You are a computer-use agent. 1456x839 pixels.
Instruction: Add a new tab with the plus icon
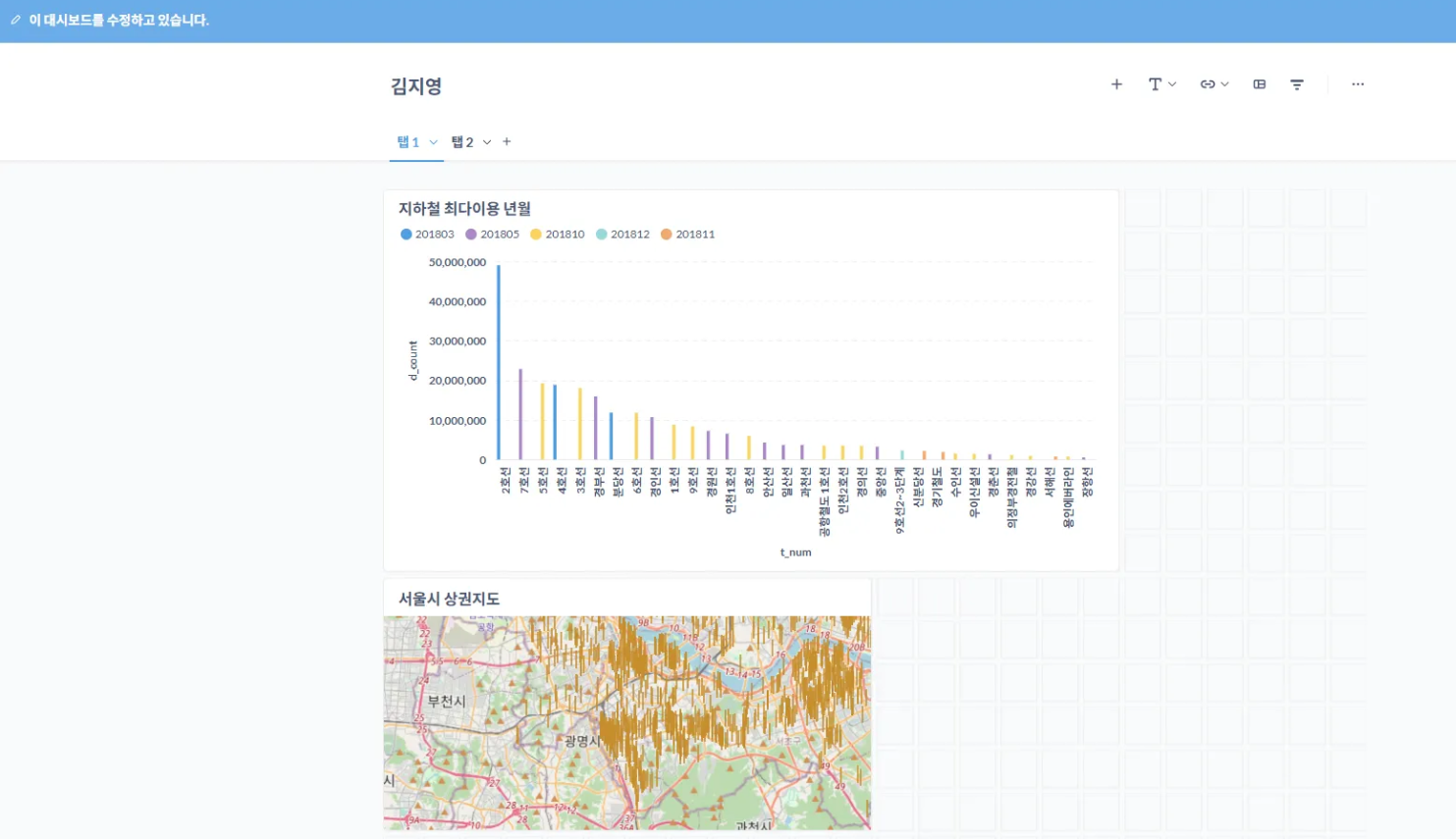click(x=507, y=141)
